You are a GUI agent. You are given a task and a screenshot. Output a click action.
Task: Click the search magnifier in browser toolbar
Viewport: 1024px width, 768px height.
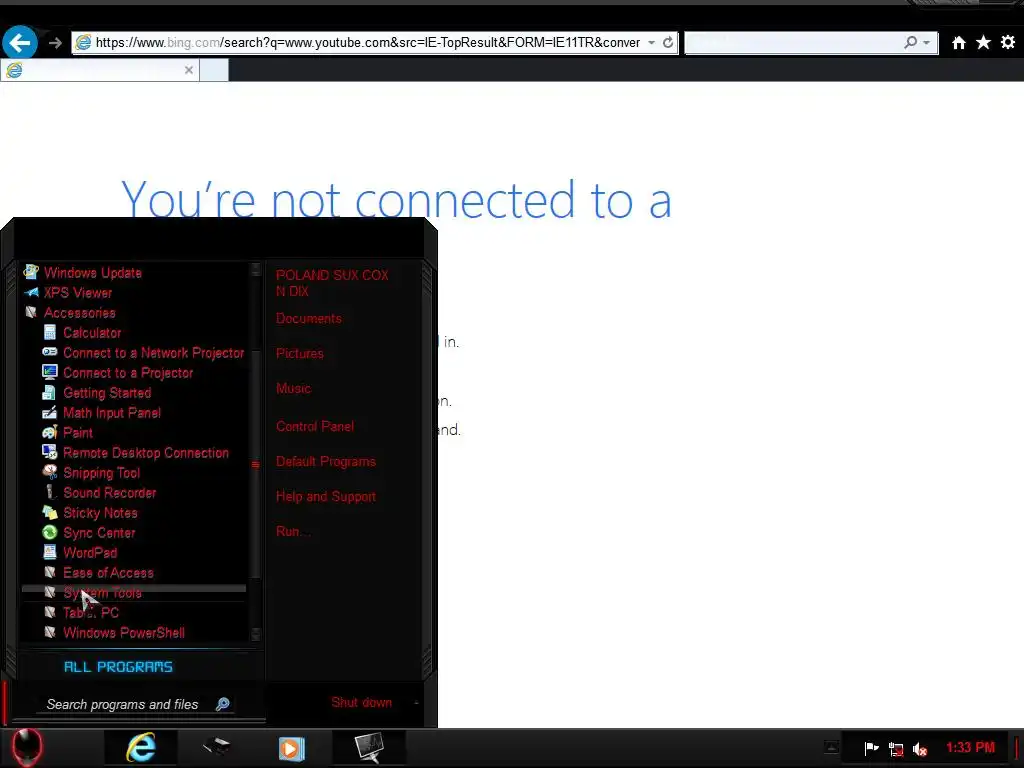click(910, 42)
